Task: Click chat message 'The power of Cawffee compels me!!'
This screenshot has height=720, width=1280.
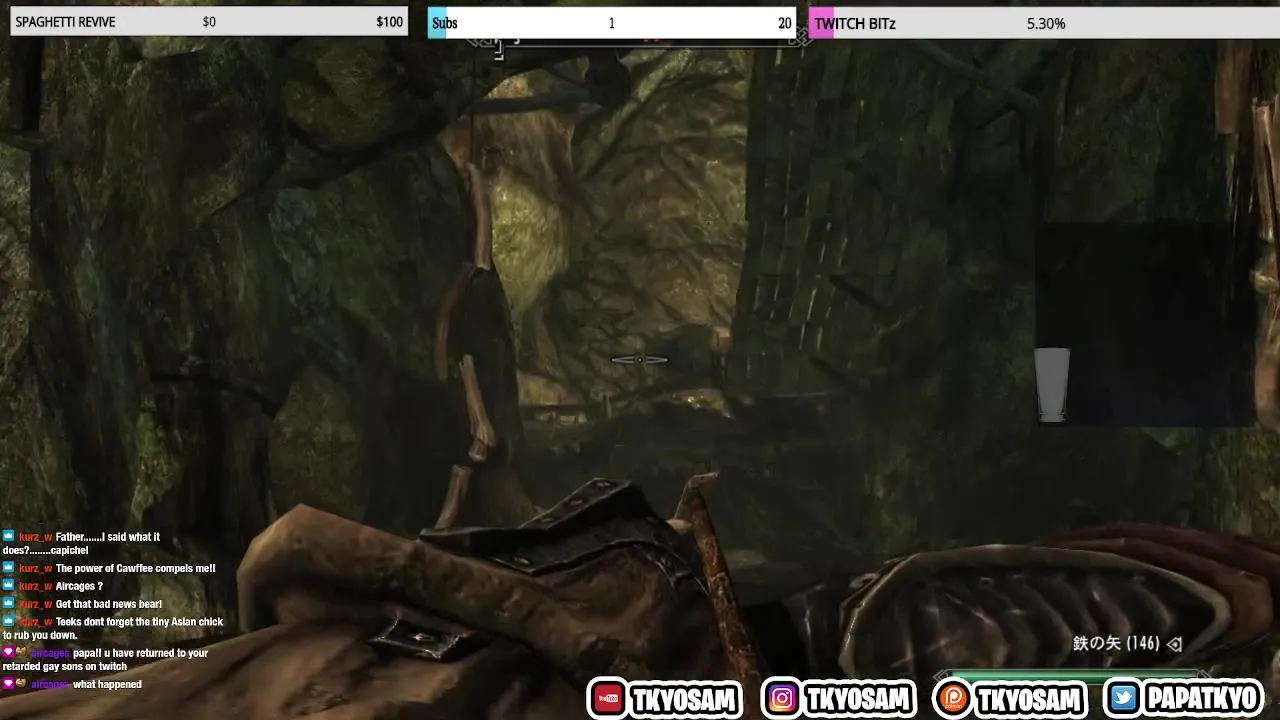Action: pos(135,568)
